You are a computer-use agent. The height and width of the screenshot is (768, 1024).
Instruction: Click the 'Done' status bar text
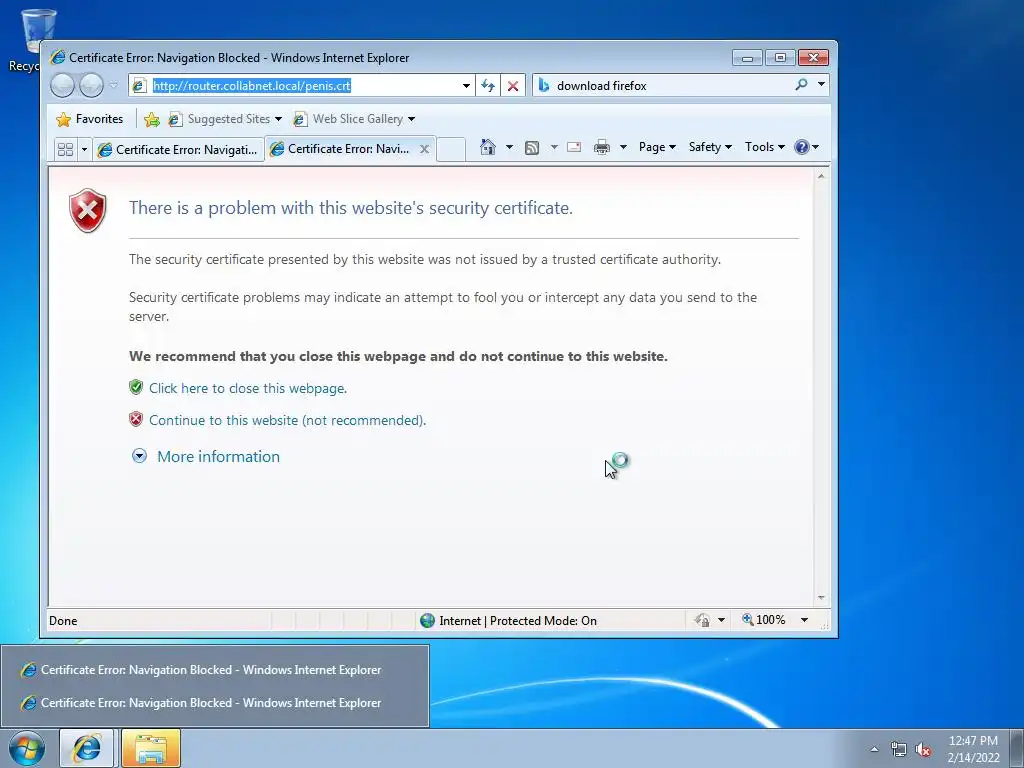[x=63, y=620]
